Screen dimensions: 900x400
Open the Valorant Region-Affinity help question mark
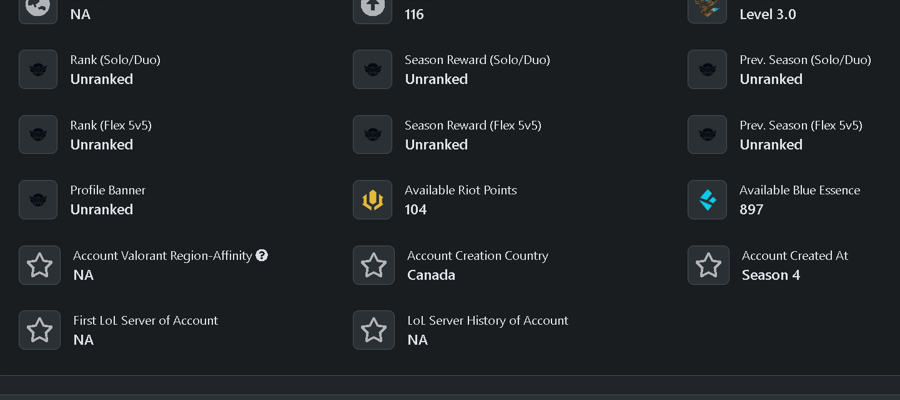click(x=262, y=255)
